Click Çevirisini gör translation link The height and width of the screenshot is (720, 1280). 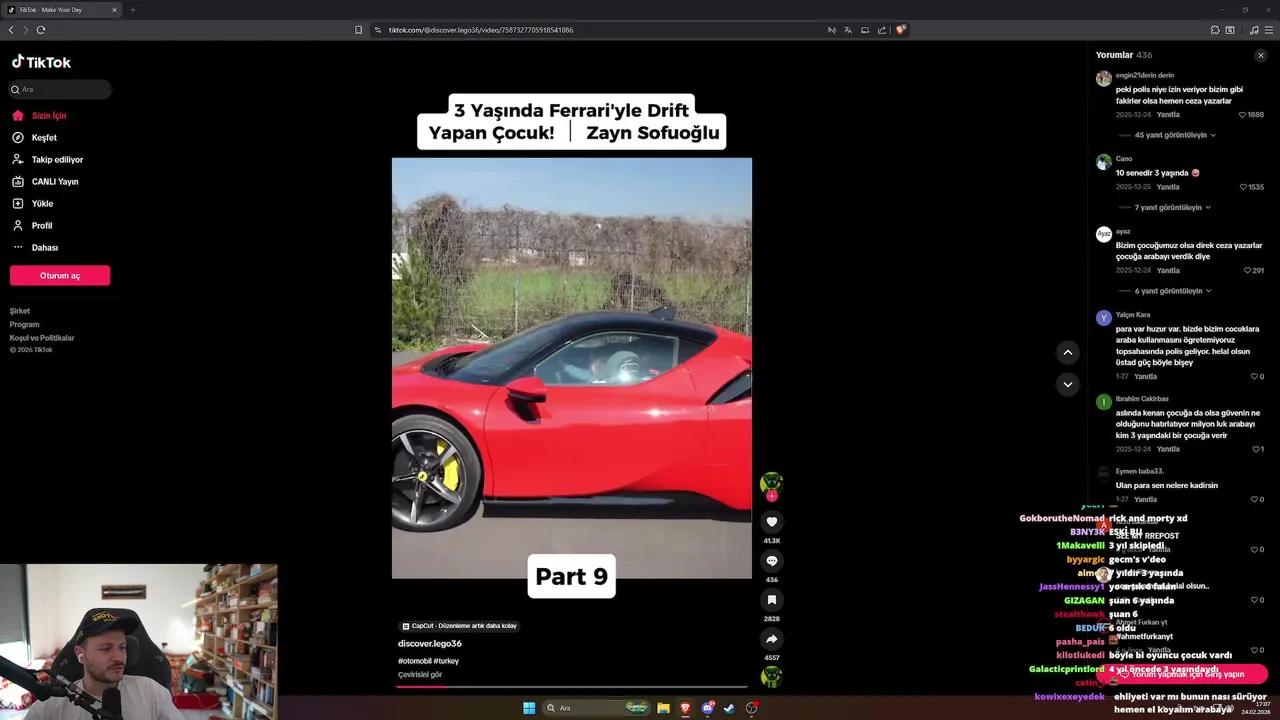(x=420, y=675)
